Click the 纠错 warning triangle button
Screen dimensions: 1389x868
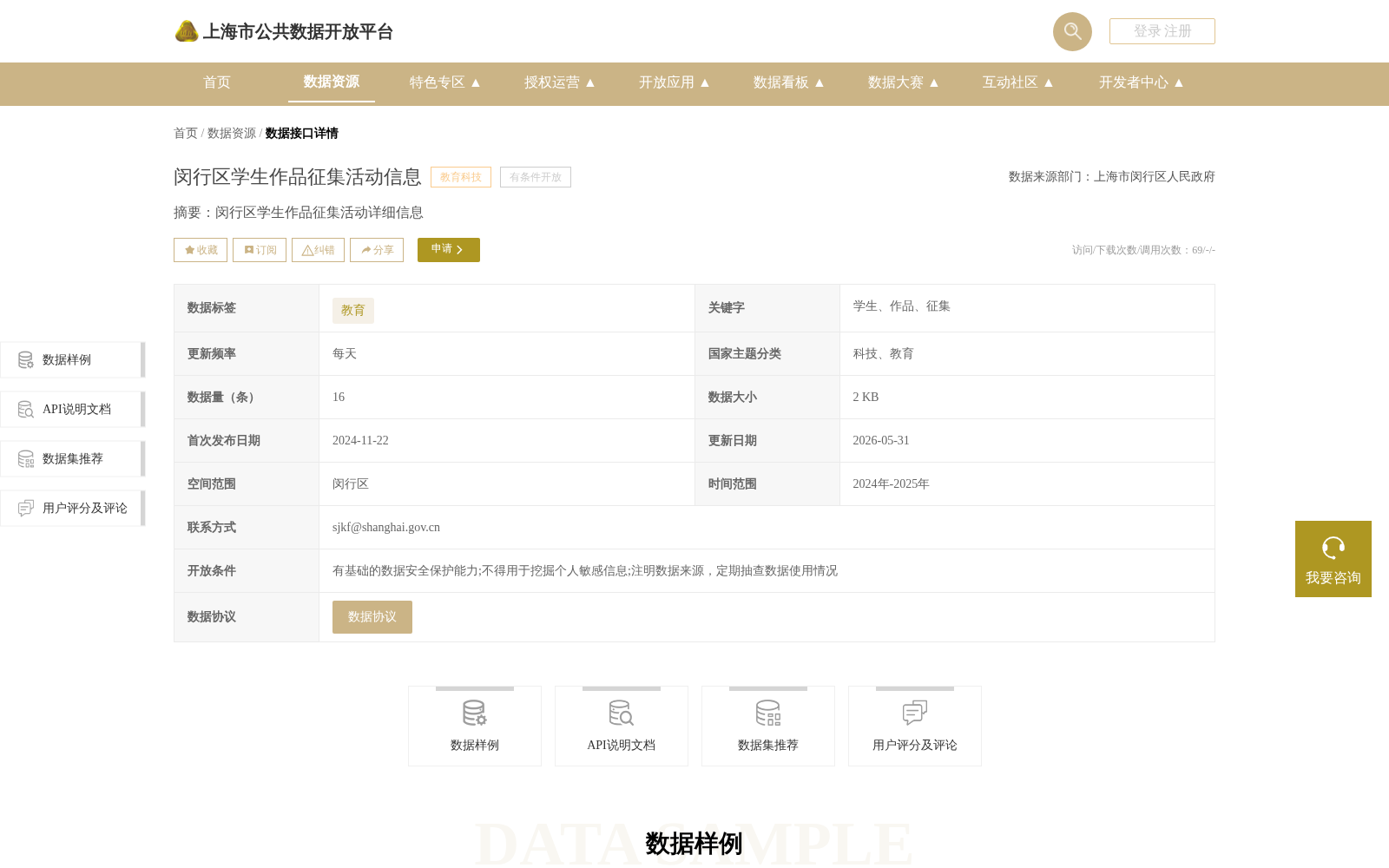click(318, 250)
